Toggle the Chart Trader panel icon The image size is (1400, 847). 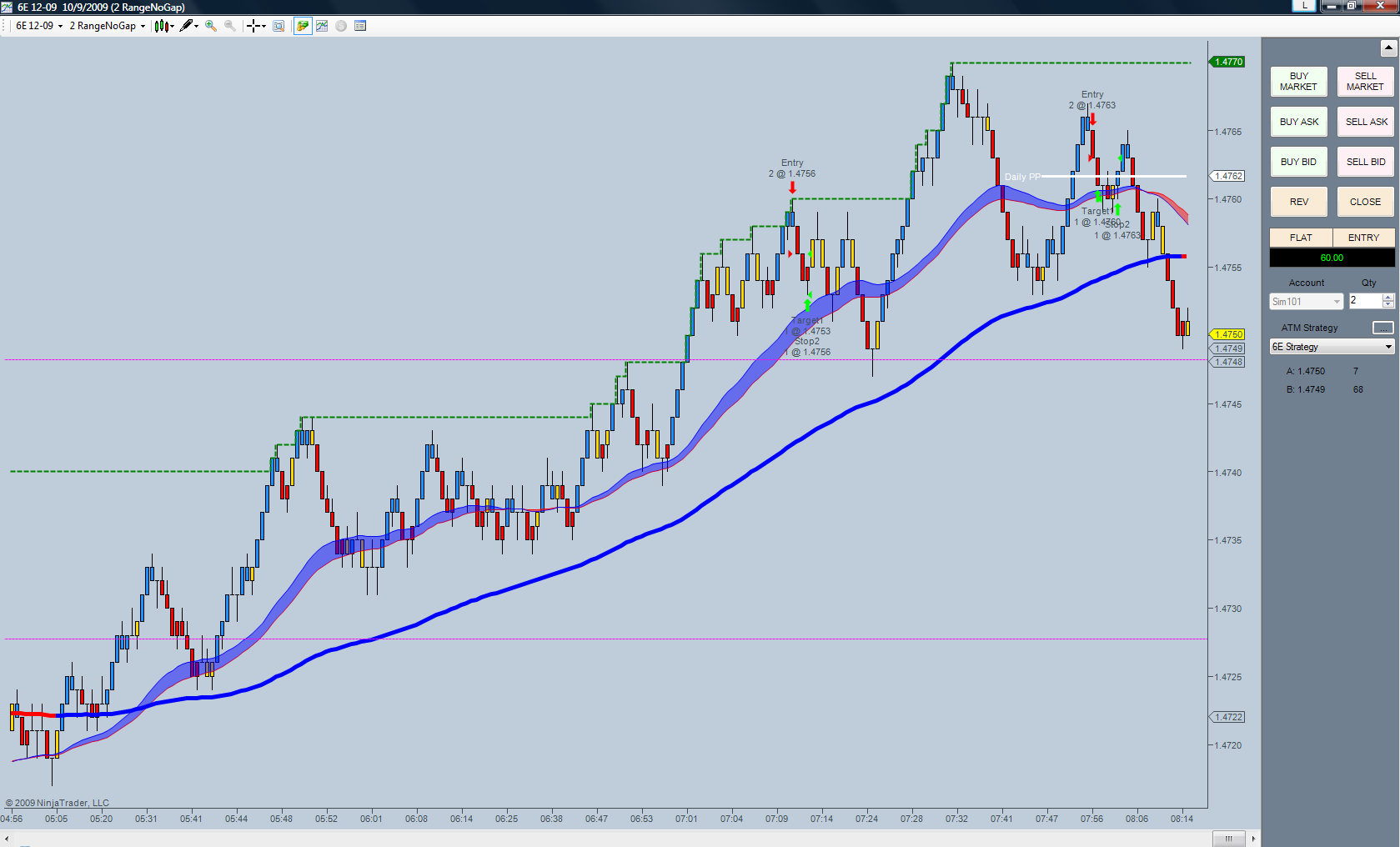[302, 26]
